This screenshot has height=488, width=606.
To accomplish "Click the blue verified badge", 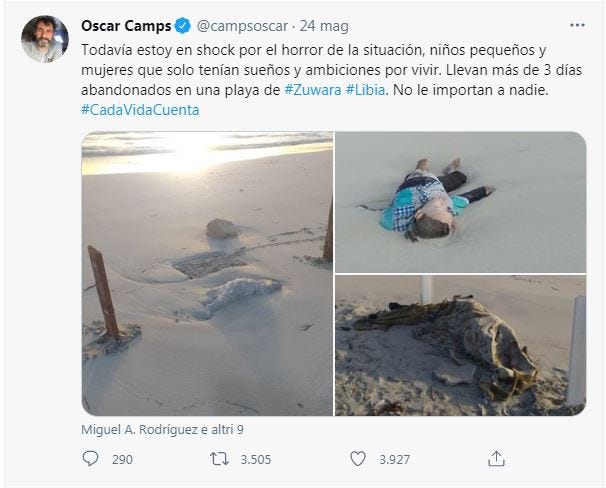I will click(182, 26).
